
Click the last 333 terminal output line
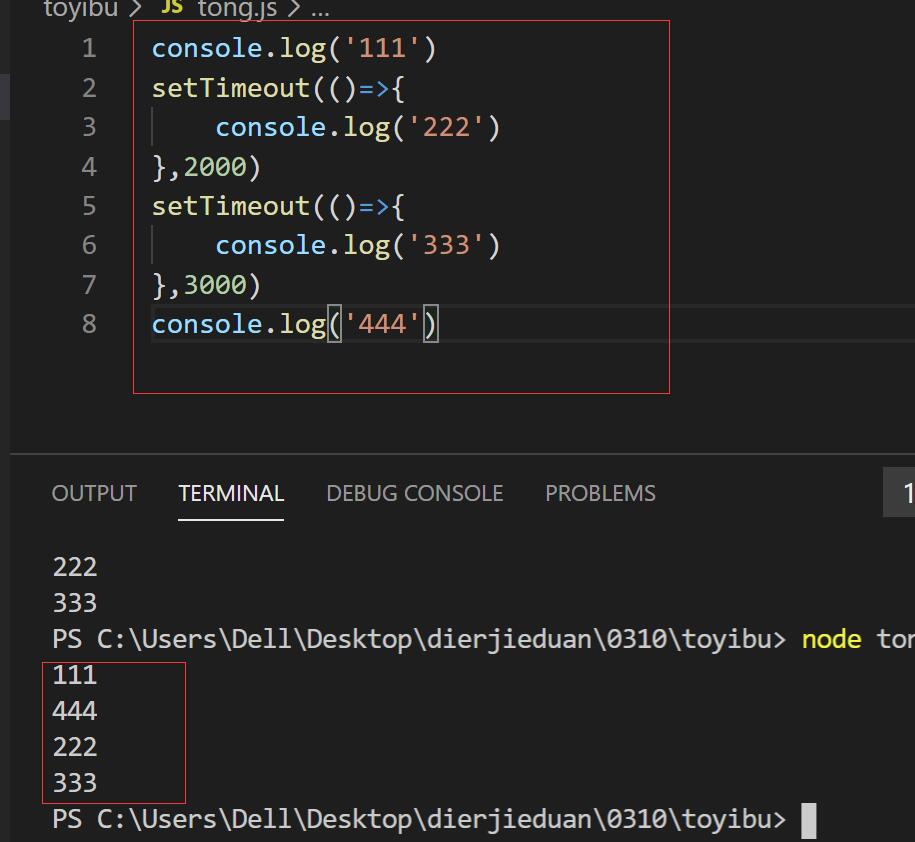click(x=75, y=782)
